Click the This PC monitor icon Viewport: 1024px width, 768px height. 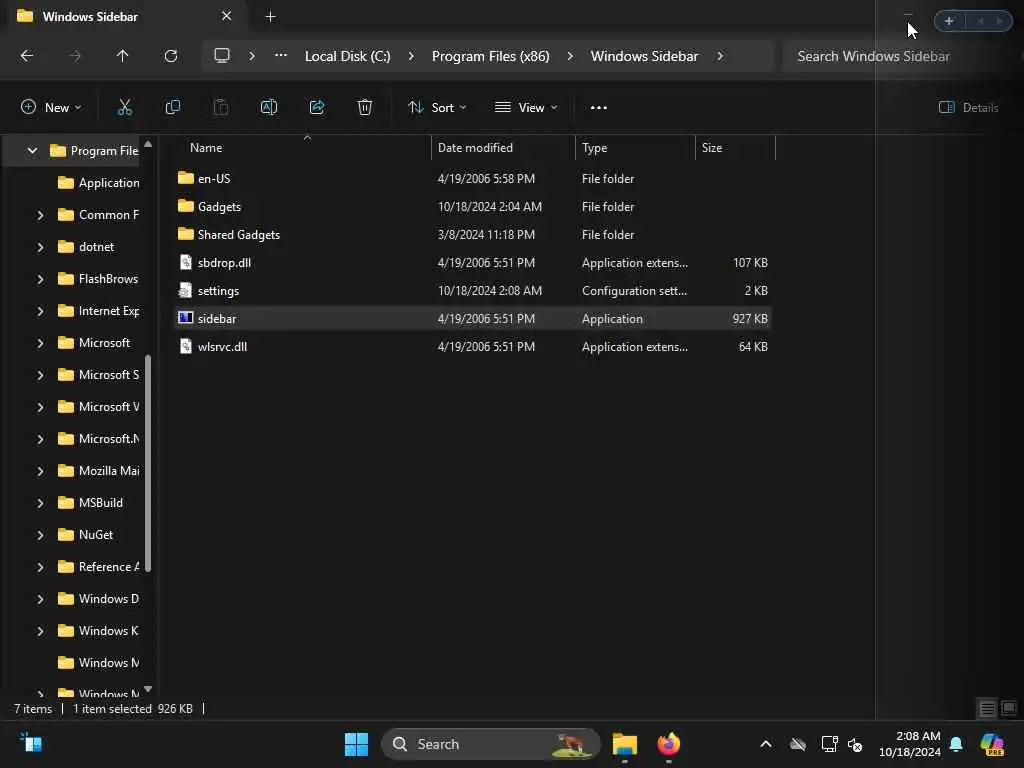click(222, 56)
